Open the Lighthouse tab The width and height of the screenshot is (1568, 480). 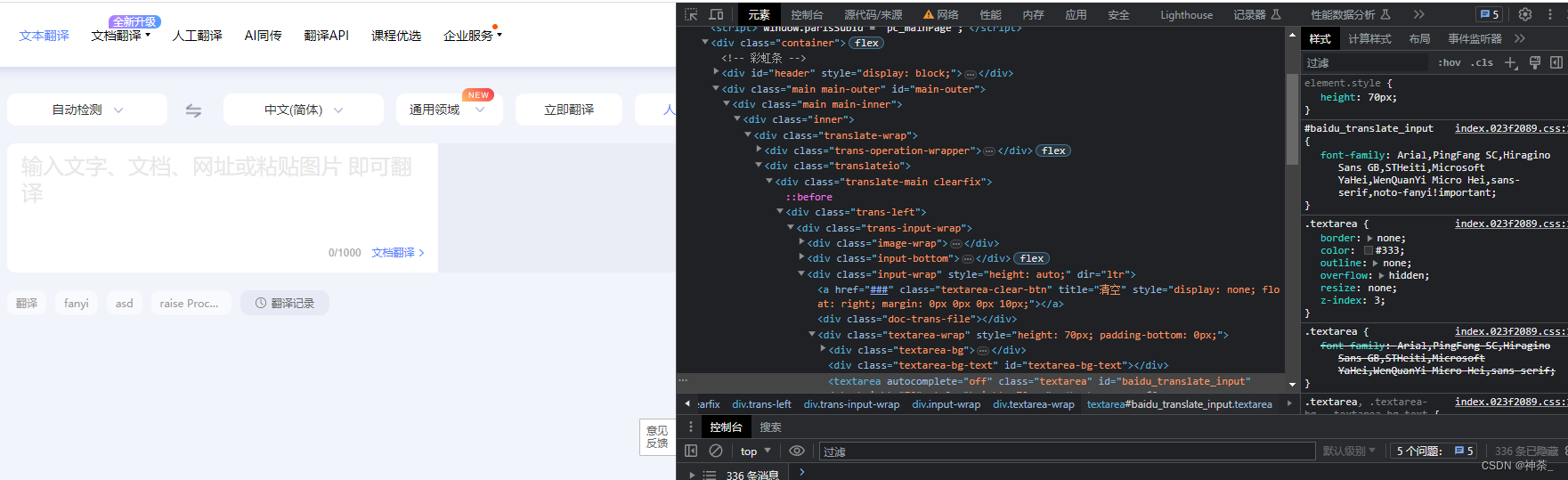tap(1186, 14)
